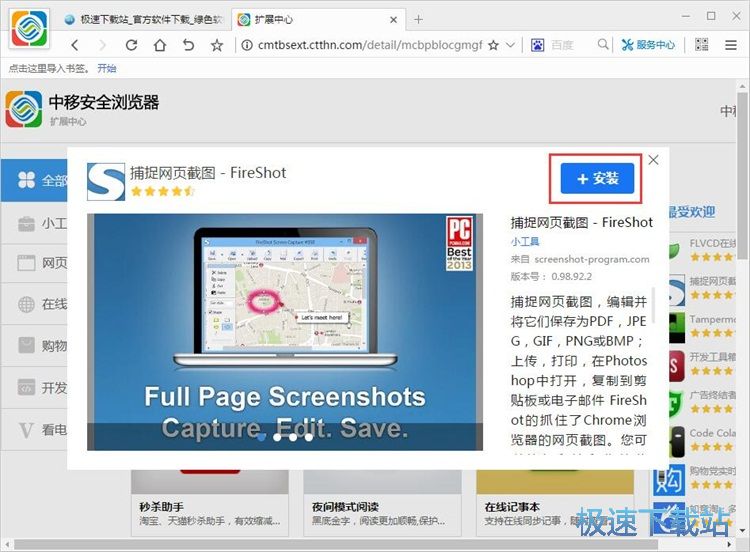The image size is (750, 552).
Task: Open 购物党 popular list item
Action: (695, 478)
